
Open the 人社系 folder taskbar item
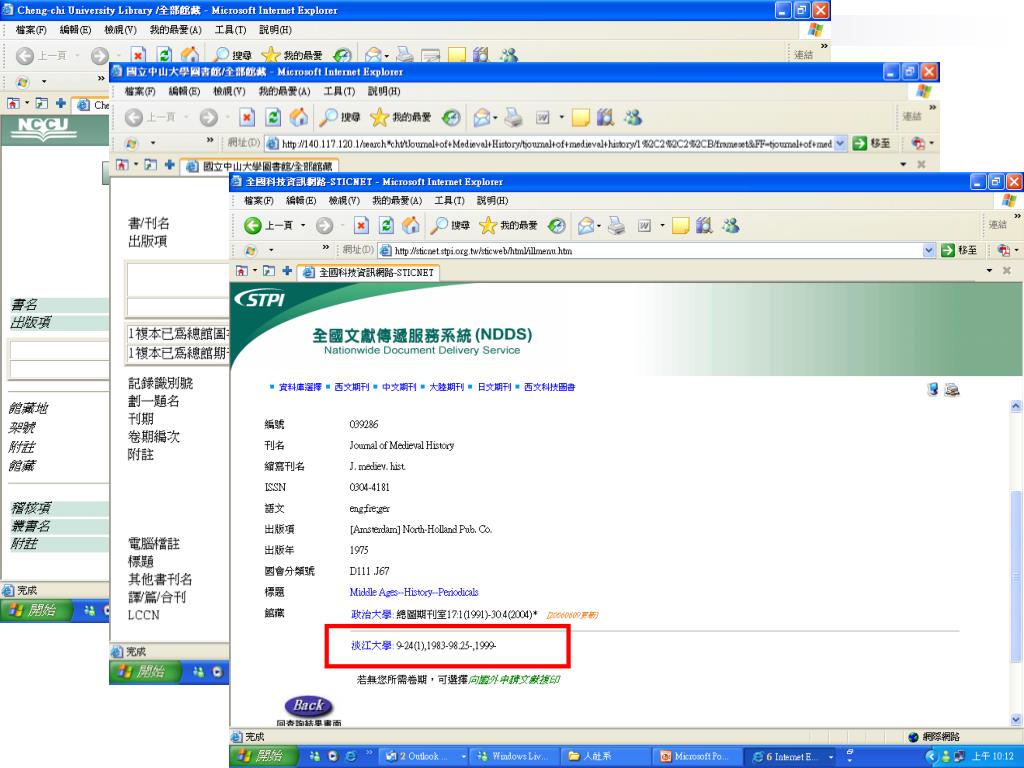pyautogui.click(x=605, y=757)
